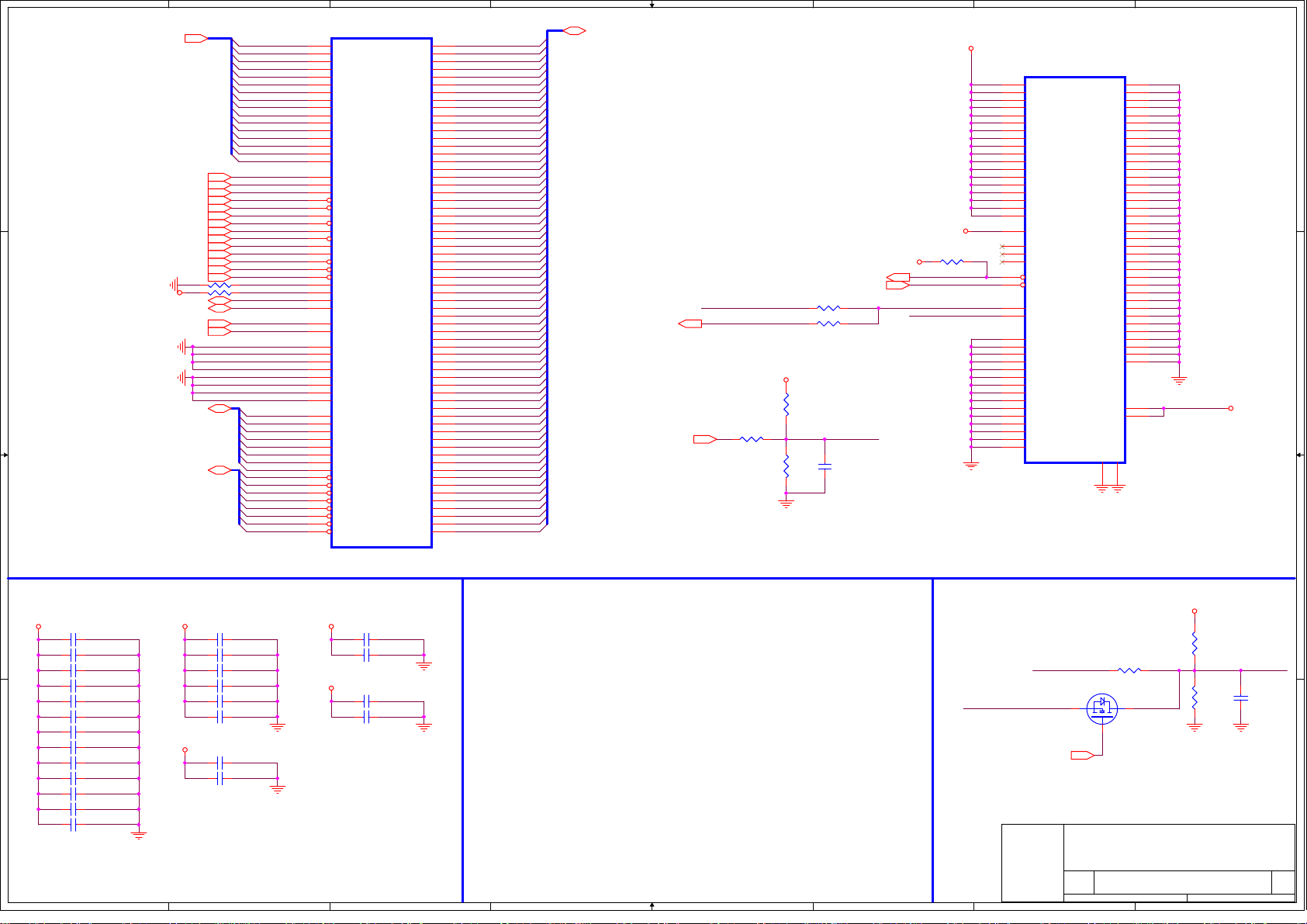Click the ground symbol under the middle voltage divider

[x=786, y=503]
